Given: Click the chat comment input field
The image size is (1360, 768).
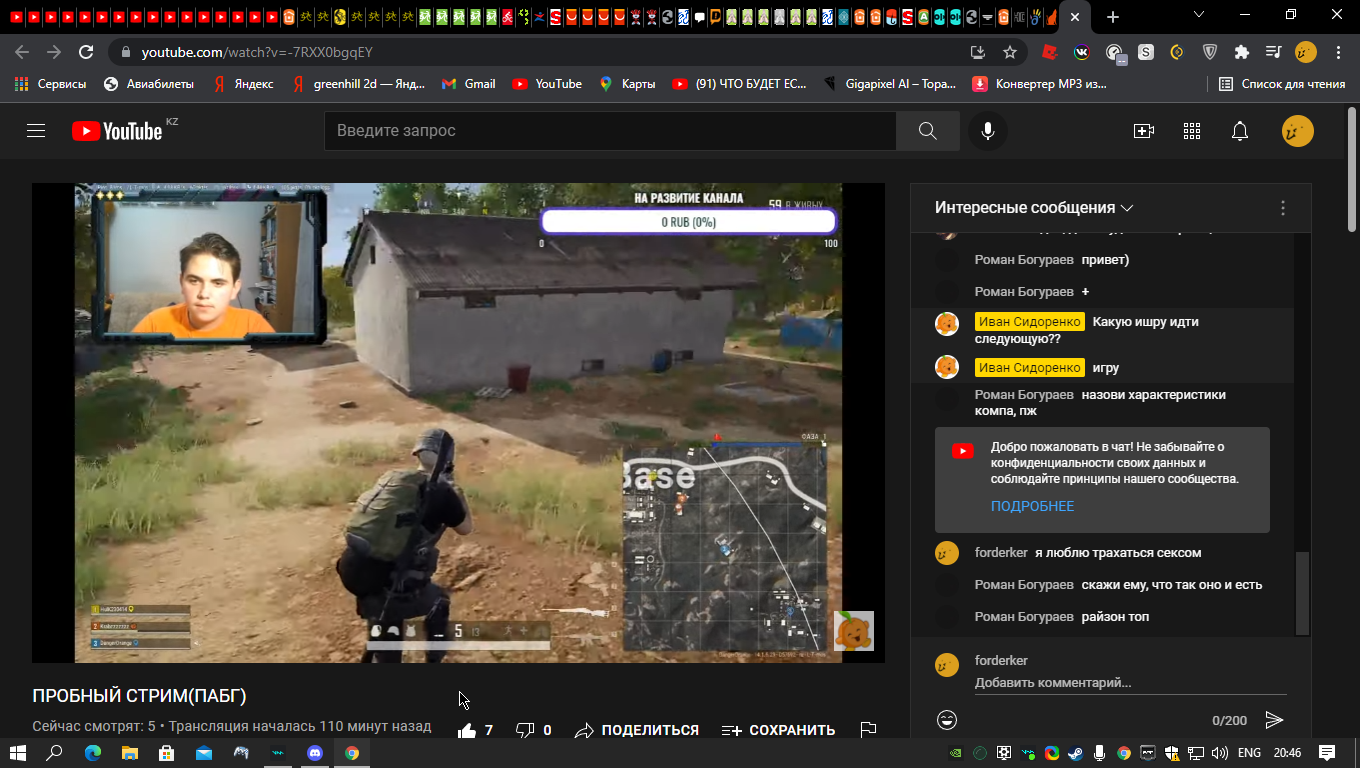Looking at the screenshot, I should point(1130,683).
